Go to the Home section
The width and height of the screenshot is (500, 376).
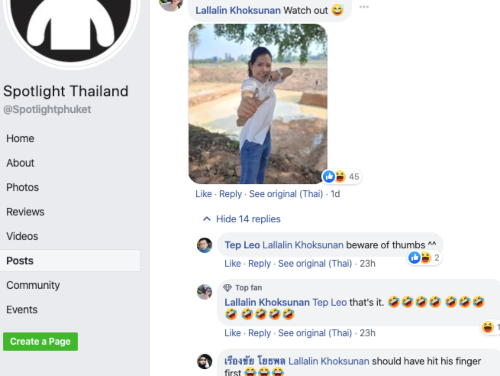pyautogui.click(x=20, y=138)
